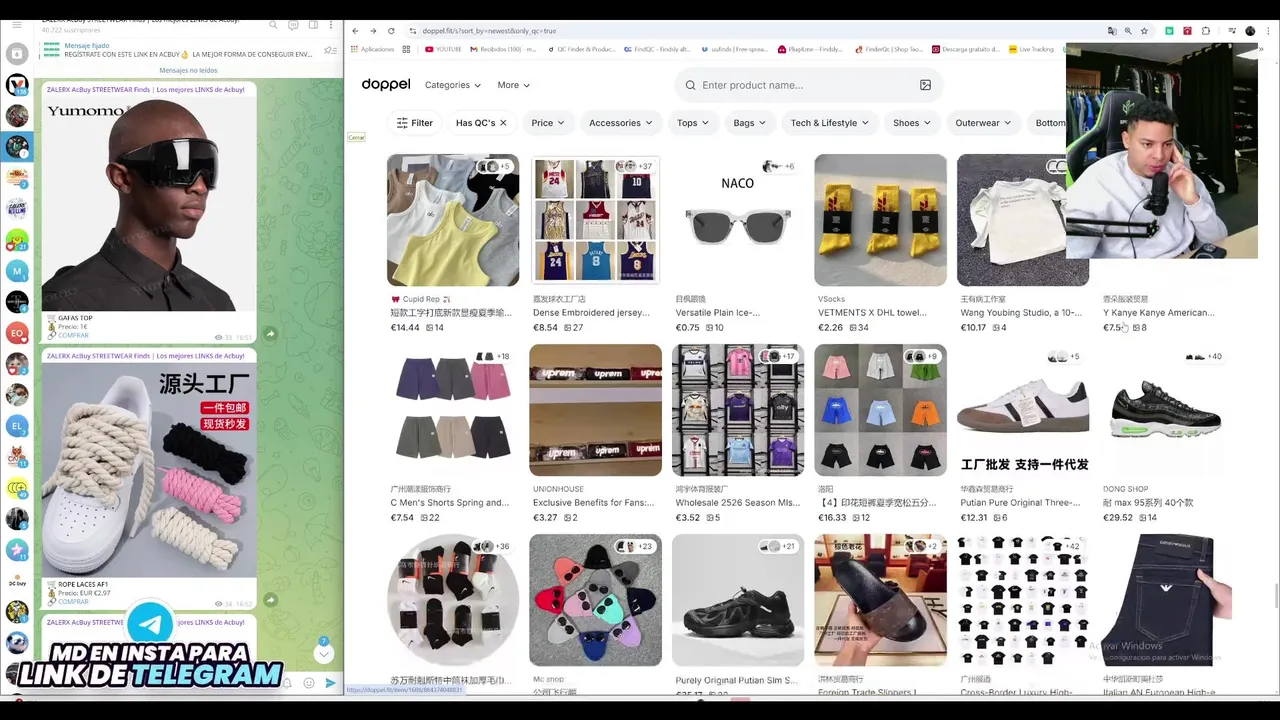This screenshot has width=1280, height=720.
Task: Click COMPRAR link under ROPE LACES AF1
Action: (73, 602)
